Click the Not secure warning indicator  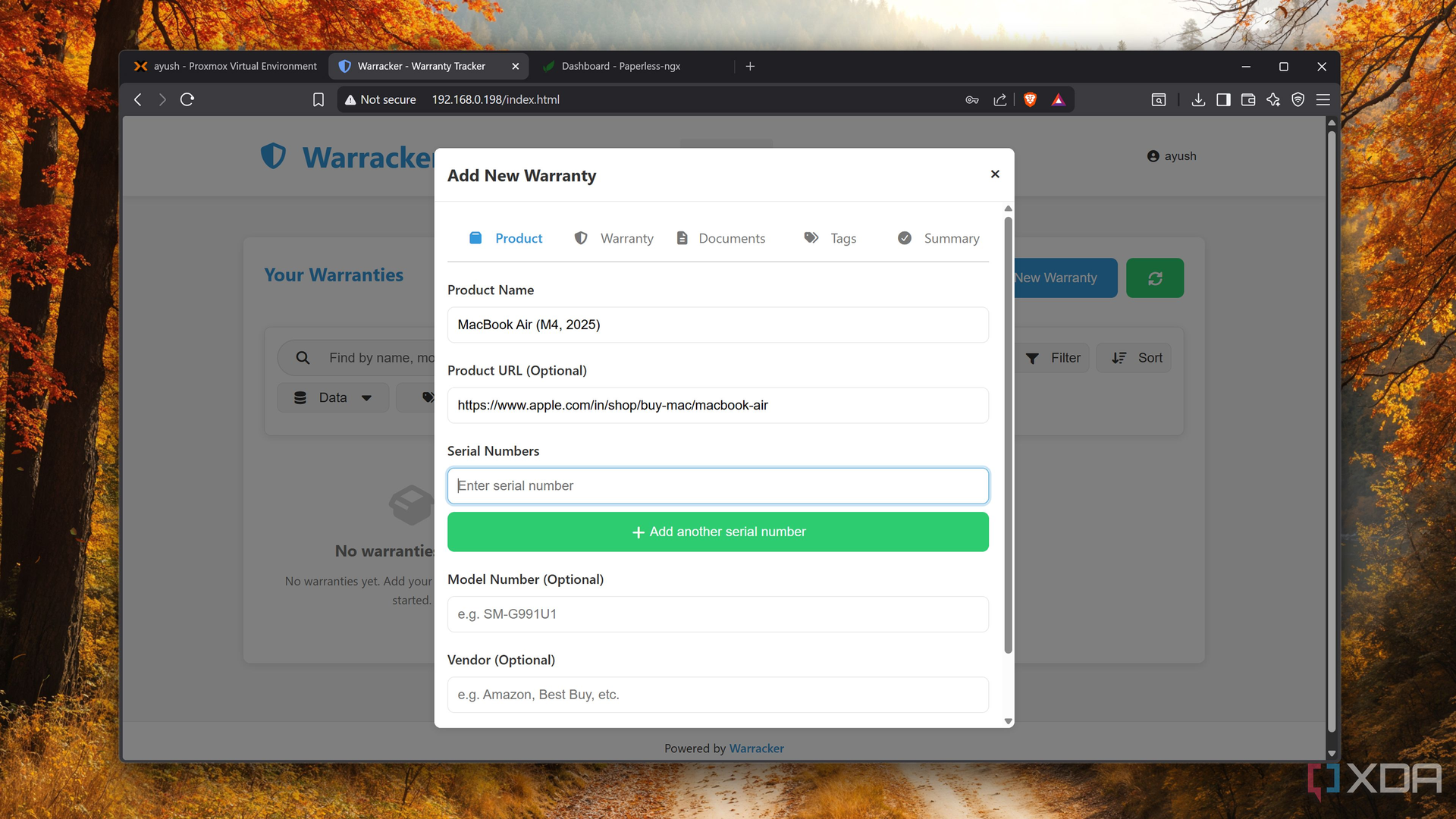tap(381, 99)
